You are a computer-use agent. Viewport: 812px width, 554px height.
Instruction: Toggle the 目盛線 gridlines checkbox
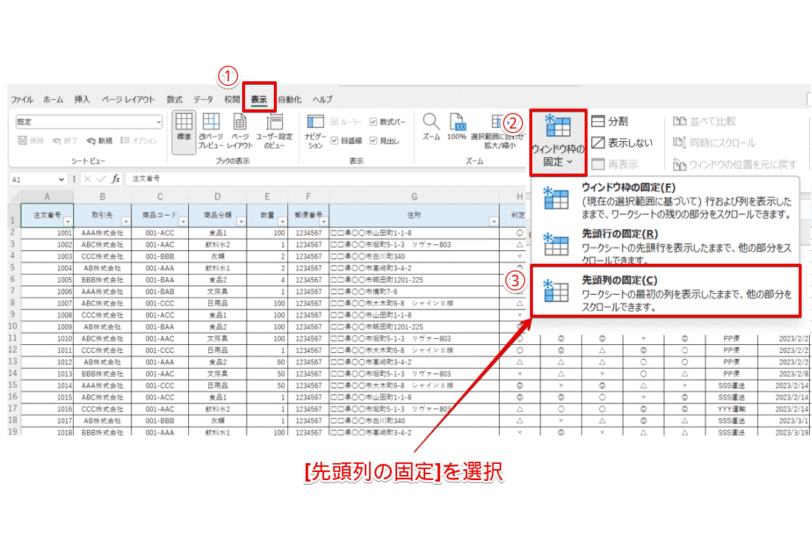coord(335,140)
